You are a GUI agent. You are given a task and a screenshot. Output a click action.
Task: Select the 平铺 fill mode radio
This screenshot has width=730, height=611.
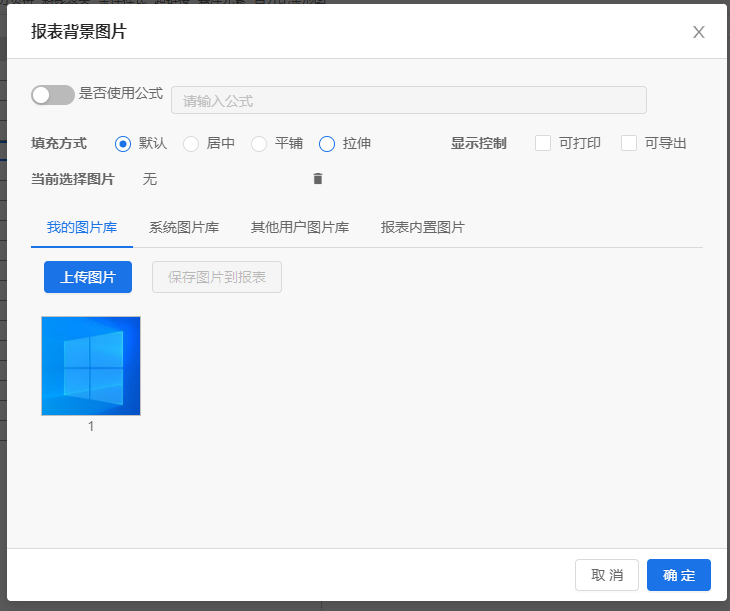tap(259, 144)
